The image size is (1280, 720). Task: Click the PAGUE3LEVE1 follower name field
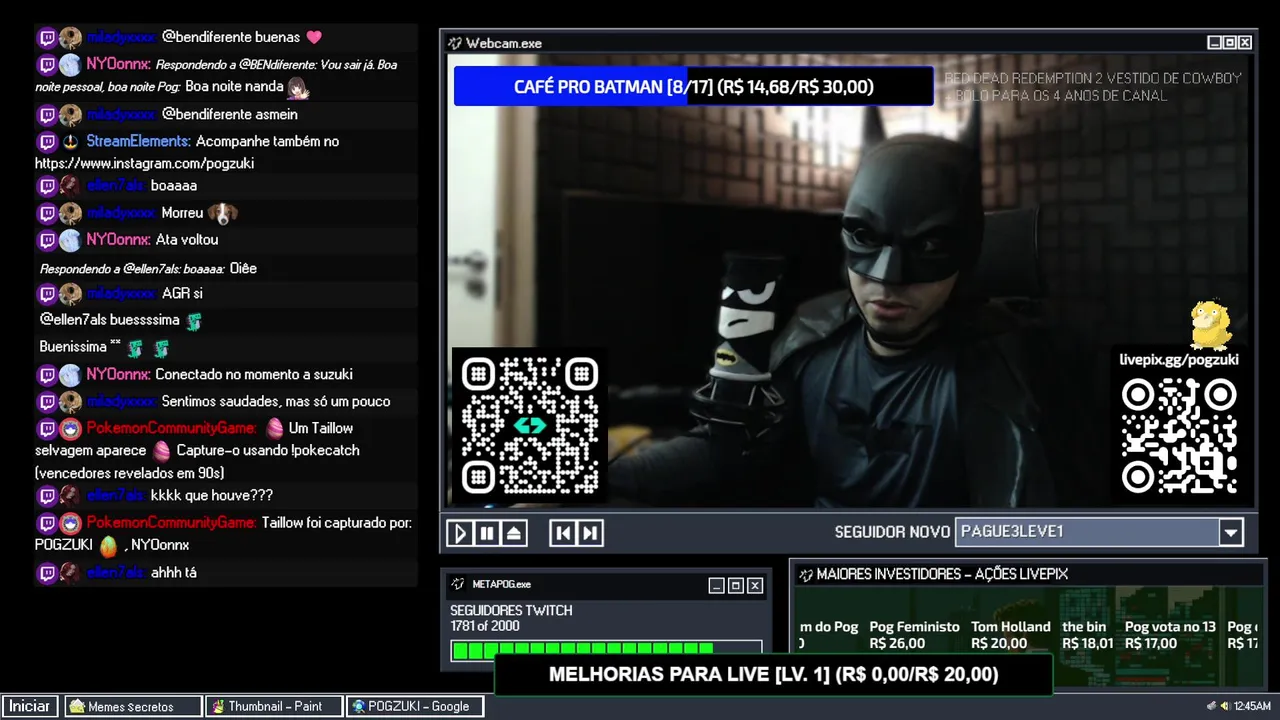coord(1087,532)
